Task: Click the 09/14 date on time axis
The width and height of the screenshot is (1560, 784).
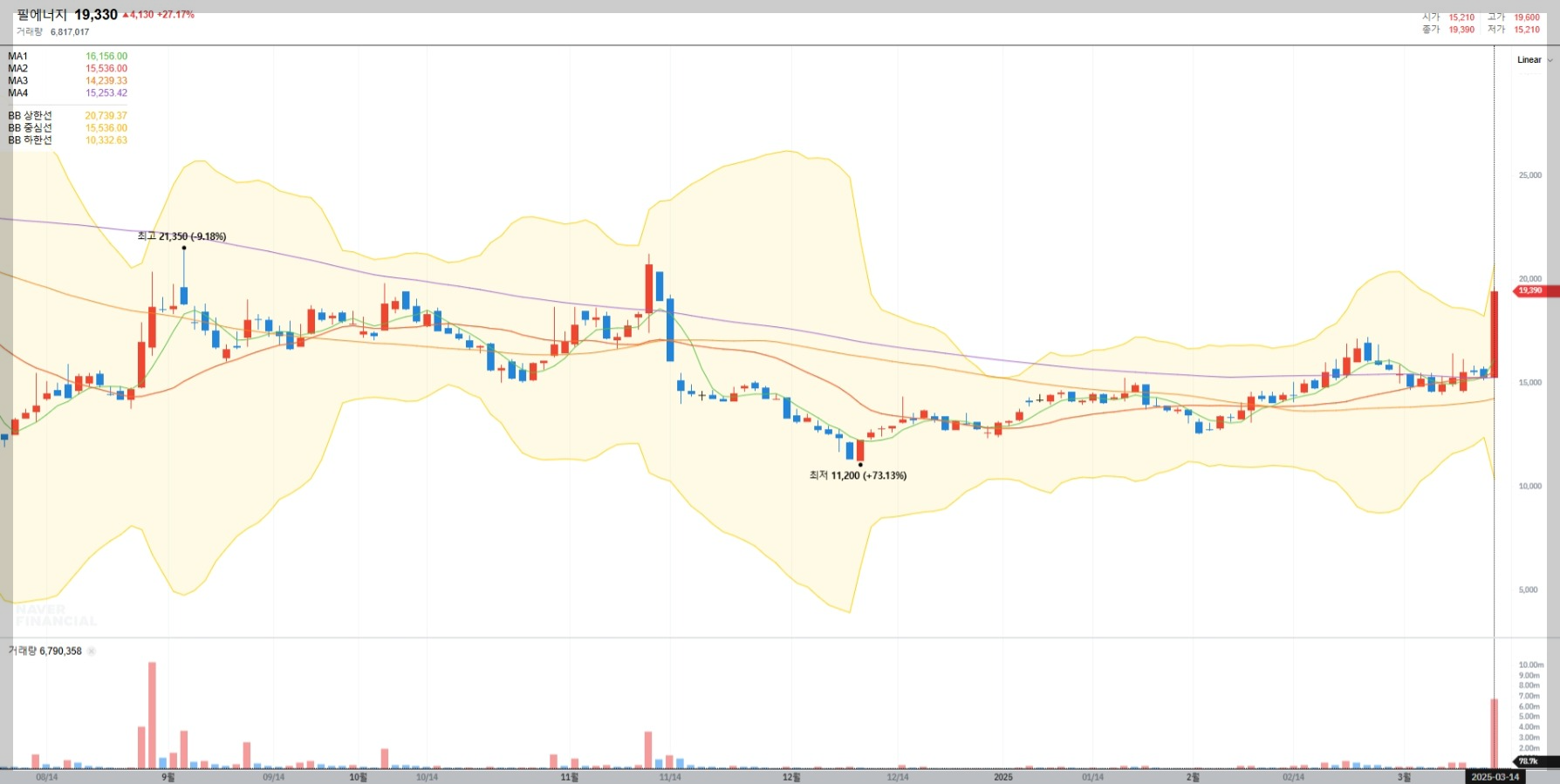Action: 274,777
